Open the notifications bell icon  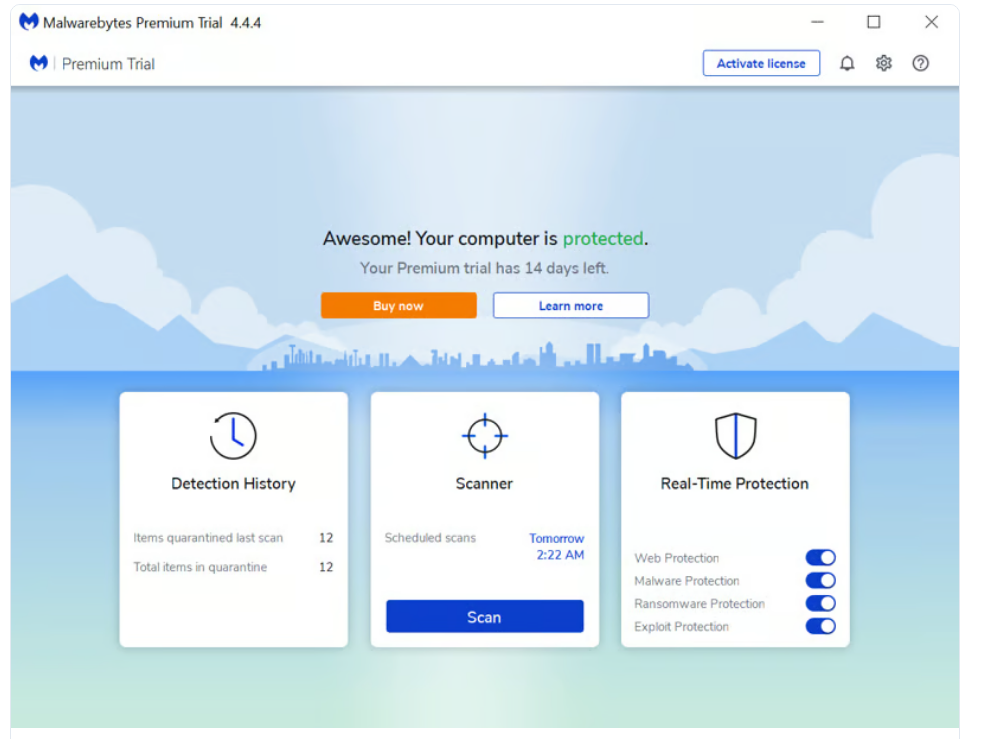tap(847, 64)
